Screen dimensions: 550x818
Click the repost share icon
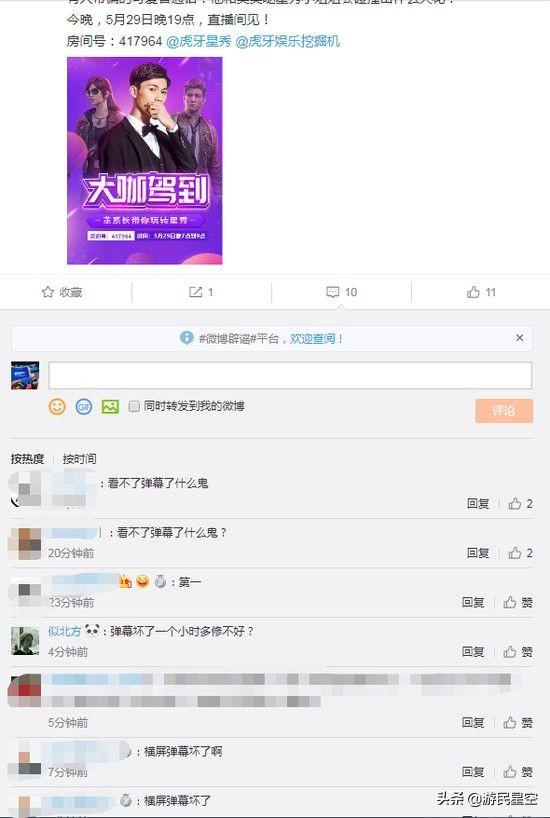point(195,292)
